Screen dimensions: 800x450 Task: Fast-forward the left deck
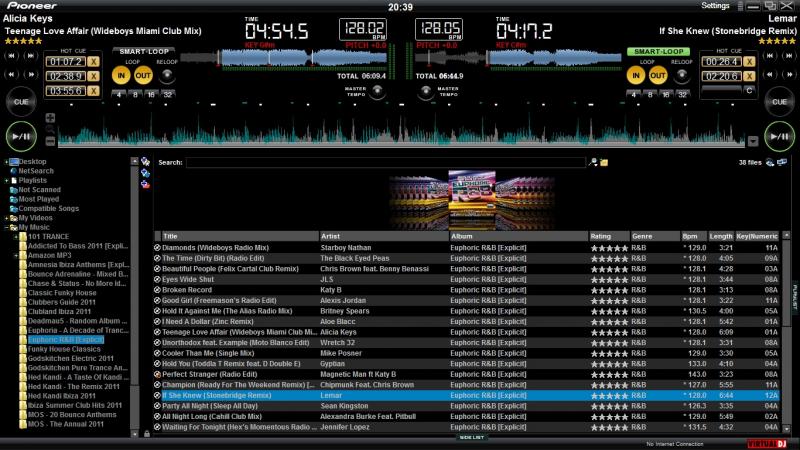[x=31, y=74]
